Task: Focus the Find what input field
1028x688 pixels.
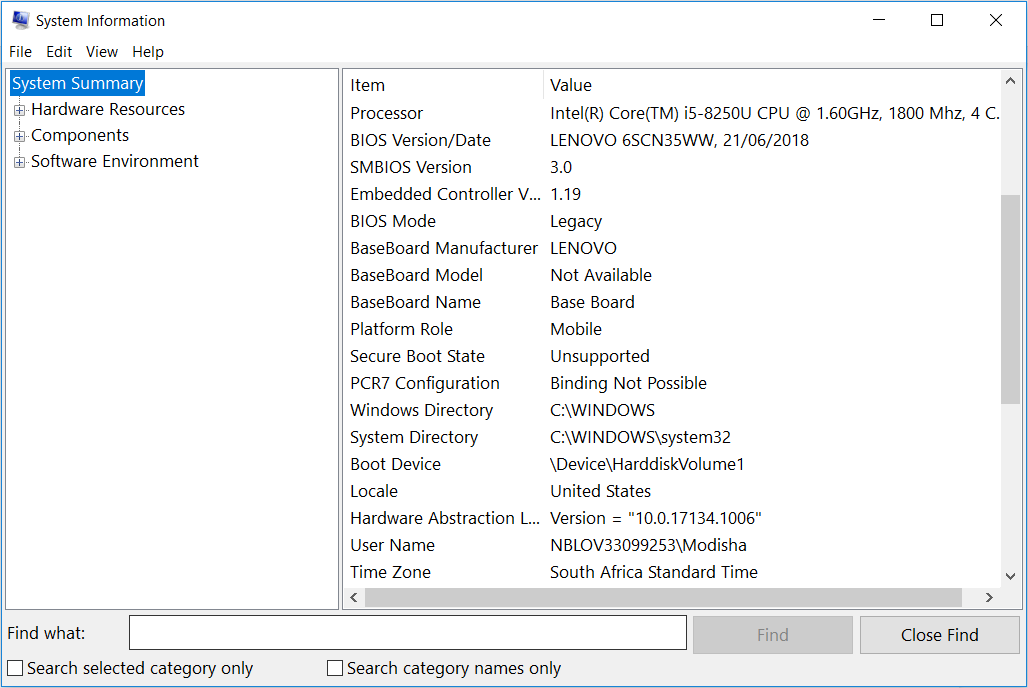Action: click(x=407, y=633)
